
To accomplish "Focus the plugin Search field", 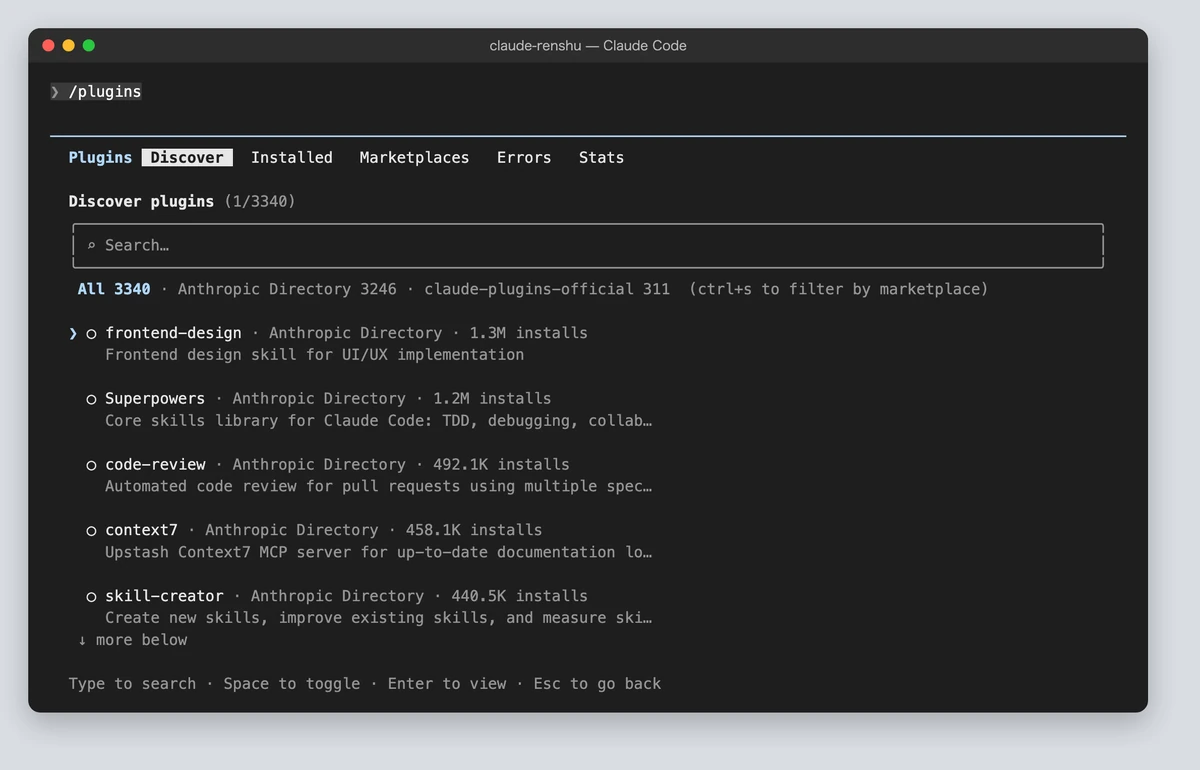I will (588, 245).
